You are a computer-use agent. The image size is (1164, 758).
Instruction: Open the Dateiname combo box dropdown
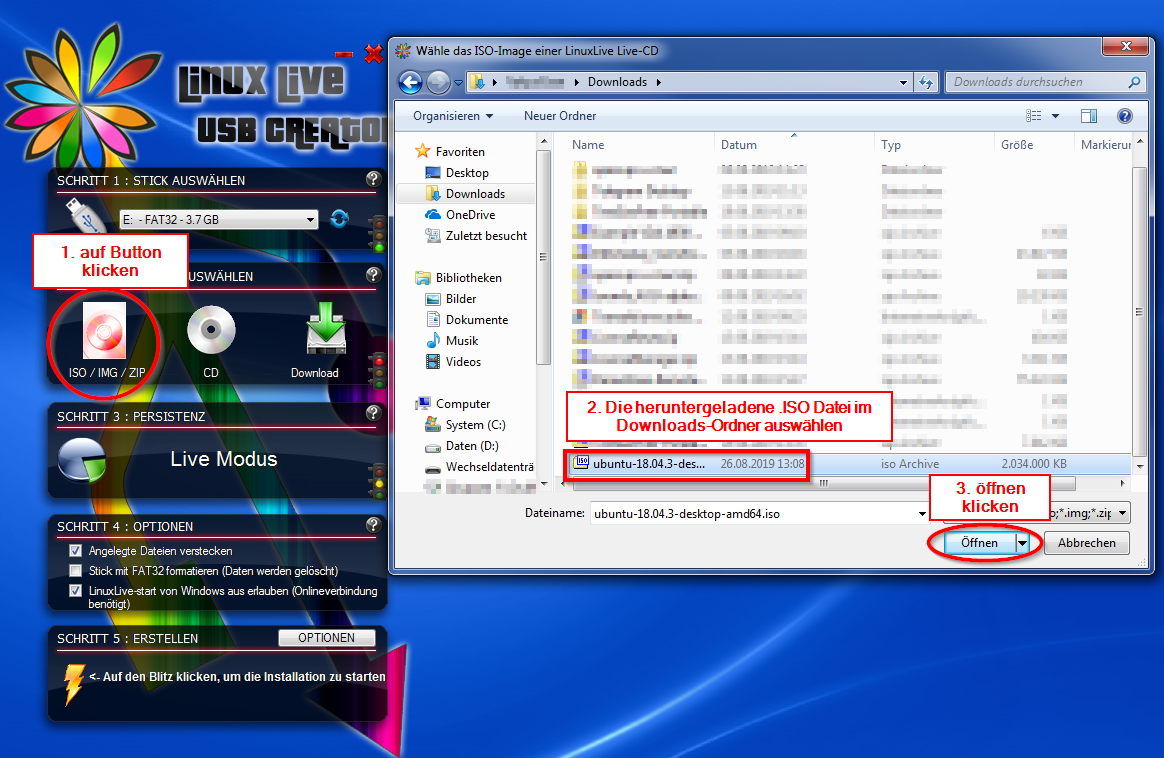click(922, 514)
